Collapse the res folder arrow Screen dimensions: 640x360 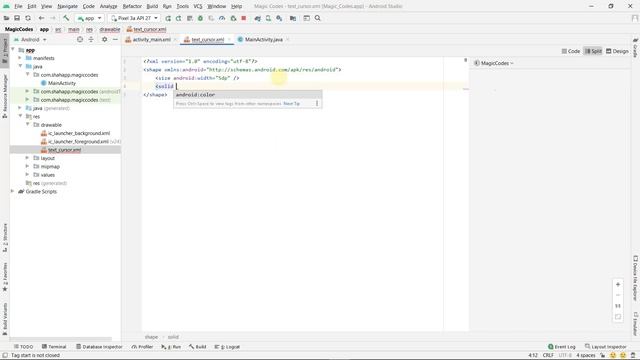(x=20, y=116)
